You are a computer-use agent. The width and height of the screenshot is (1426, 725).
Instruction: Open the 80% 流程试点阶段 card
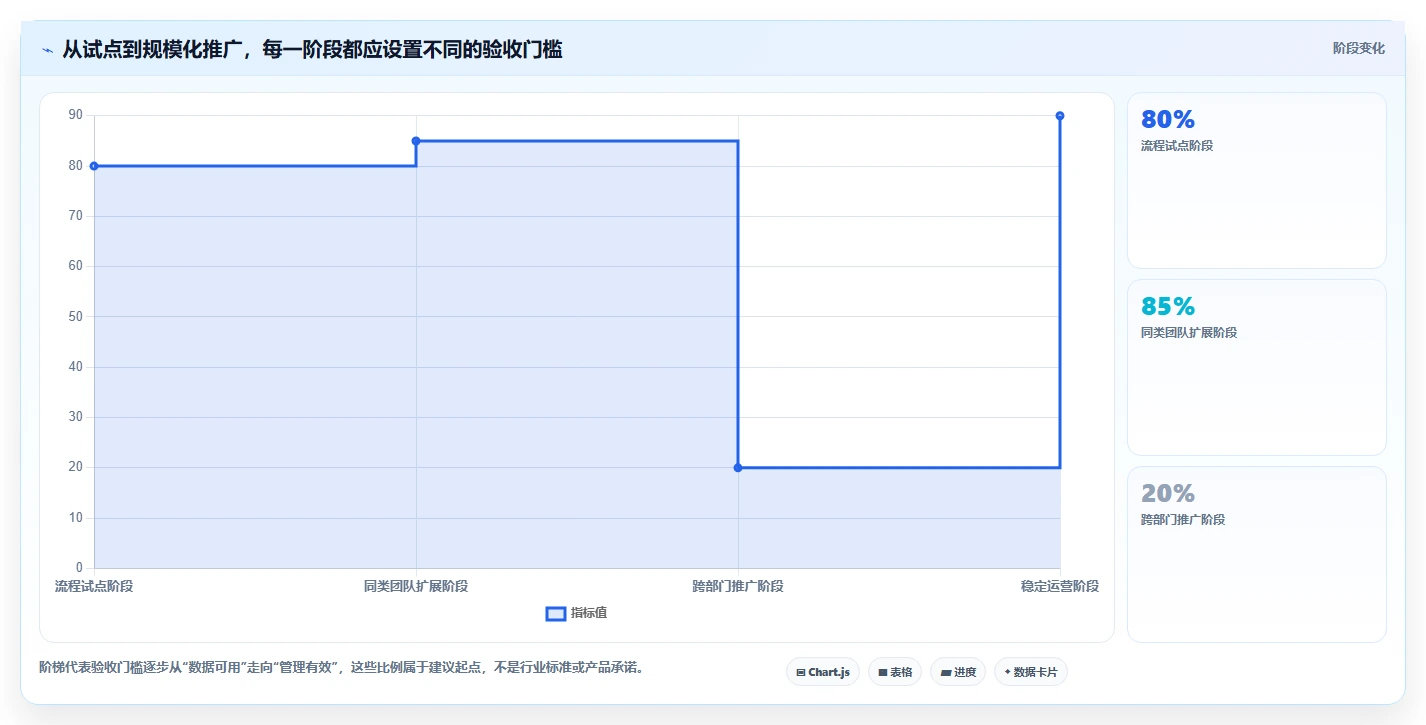tap(1257, 180)
